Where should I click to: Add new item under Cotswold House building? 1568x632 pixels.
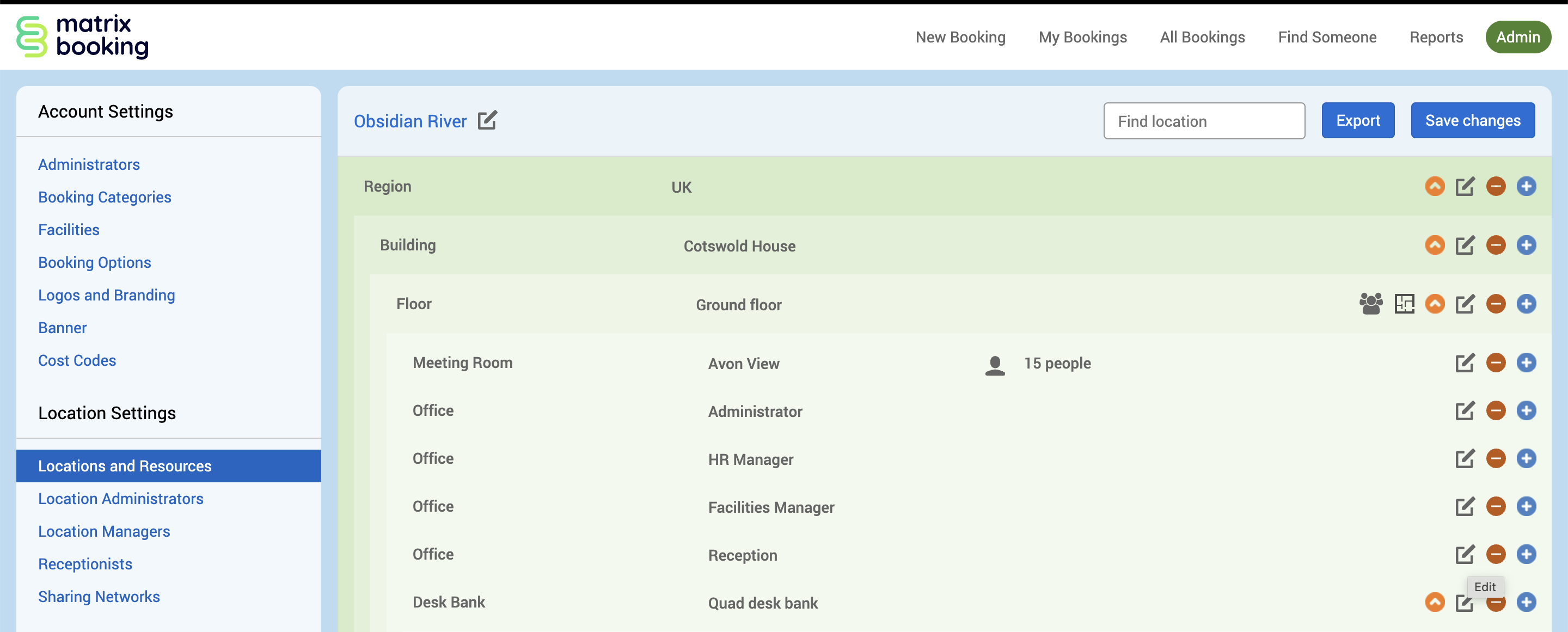tap(1526, 246)
